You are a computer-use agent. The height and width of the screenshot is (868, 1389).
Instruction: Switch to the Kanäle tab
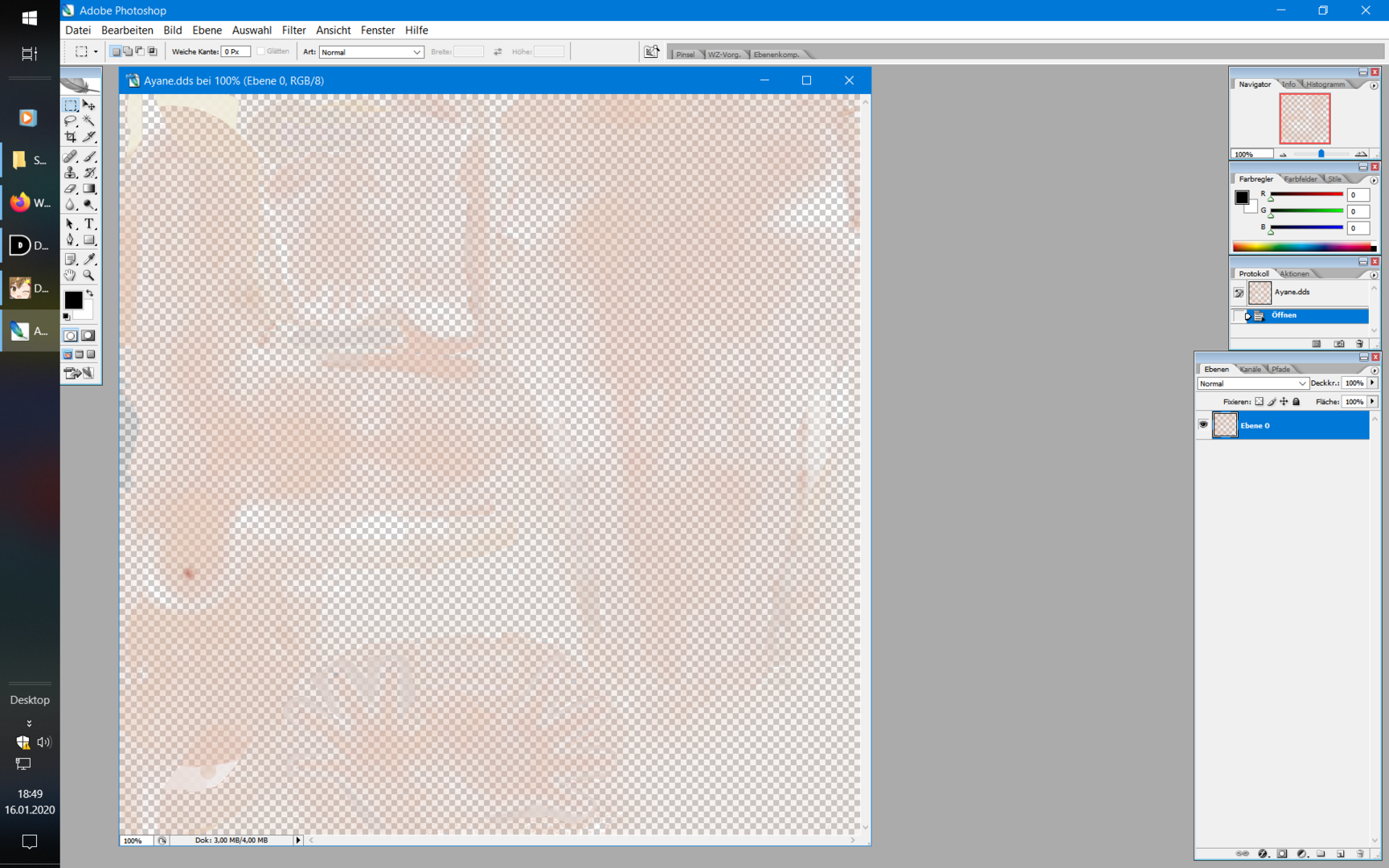click(1251, 370)
